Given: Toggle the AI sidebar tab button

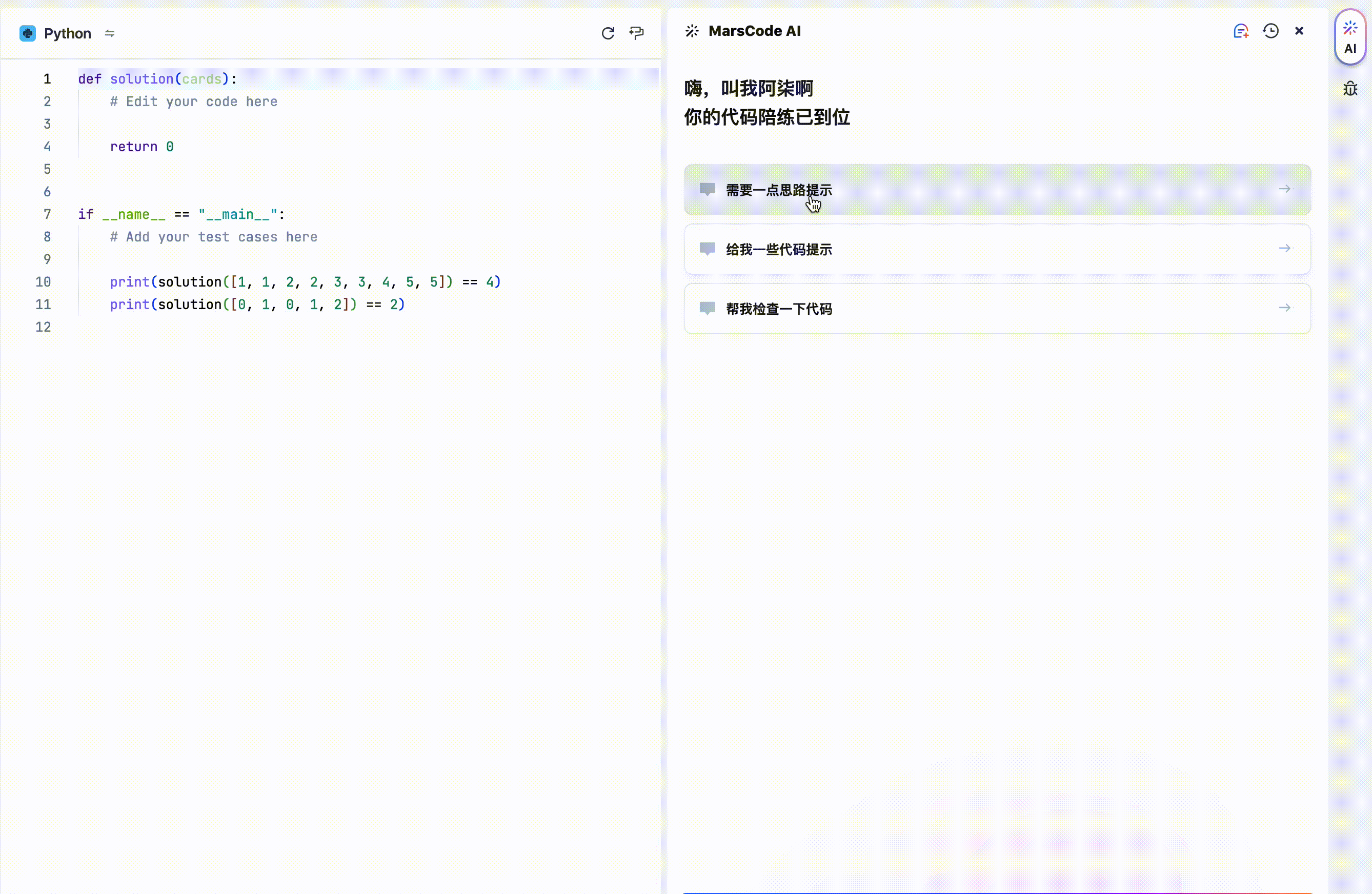Looking at the screenshot, I should (1349, 38).
